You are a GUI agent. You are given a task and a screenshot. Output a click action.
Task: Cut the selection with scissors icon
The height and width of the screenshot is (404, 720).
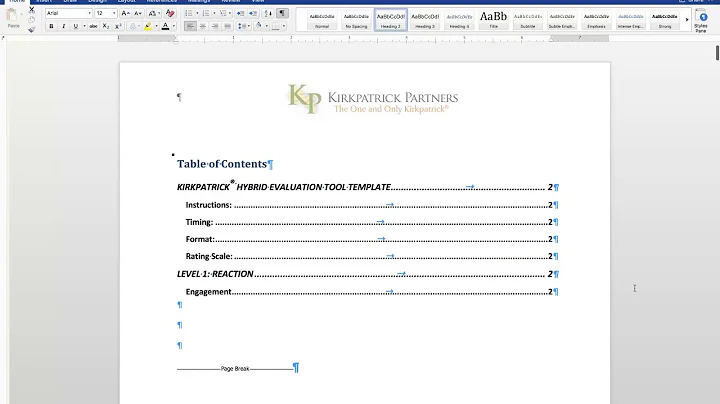click(x=32, y=10)
